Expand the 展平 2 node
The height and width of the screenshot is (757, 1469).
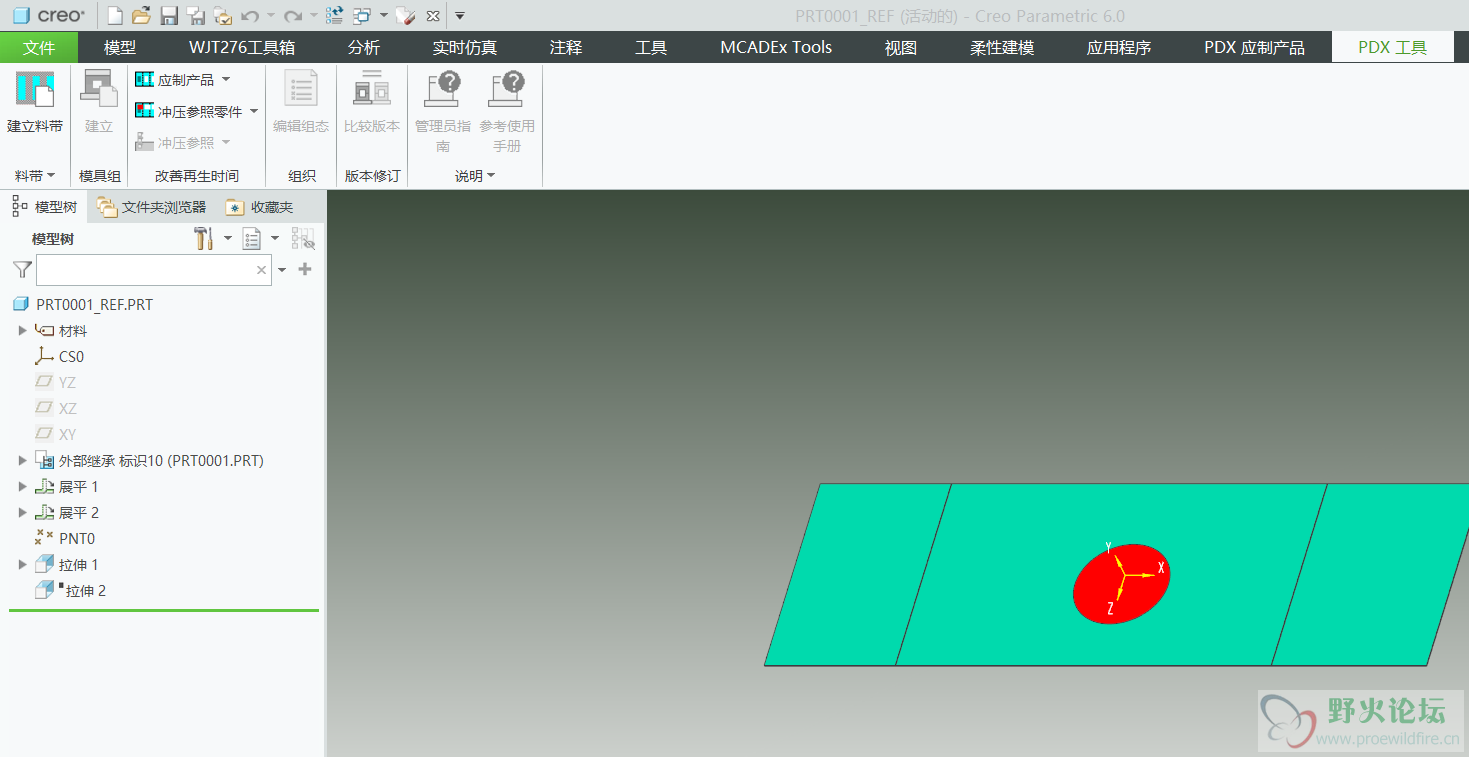coord(22,513)
